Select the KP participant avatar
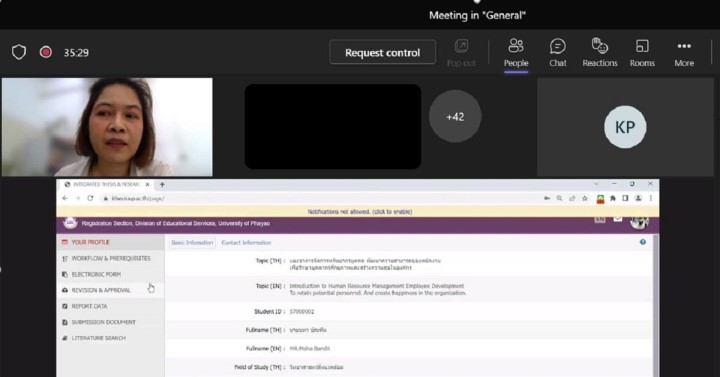Image resolution: width=720 pixels, height=377 pixels. coord(625,127)
